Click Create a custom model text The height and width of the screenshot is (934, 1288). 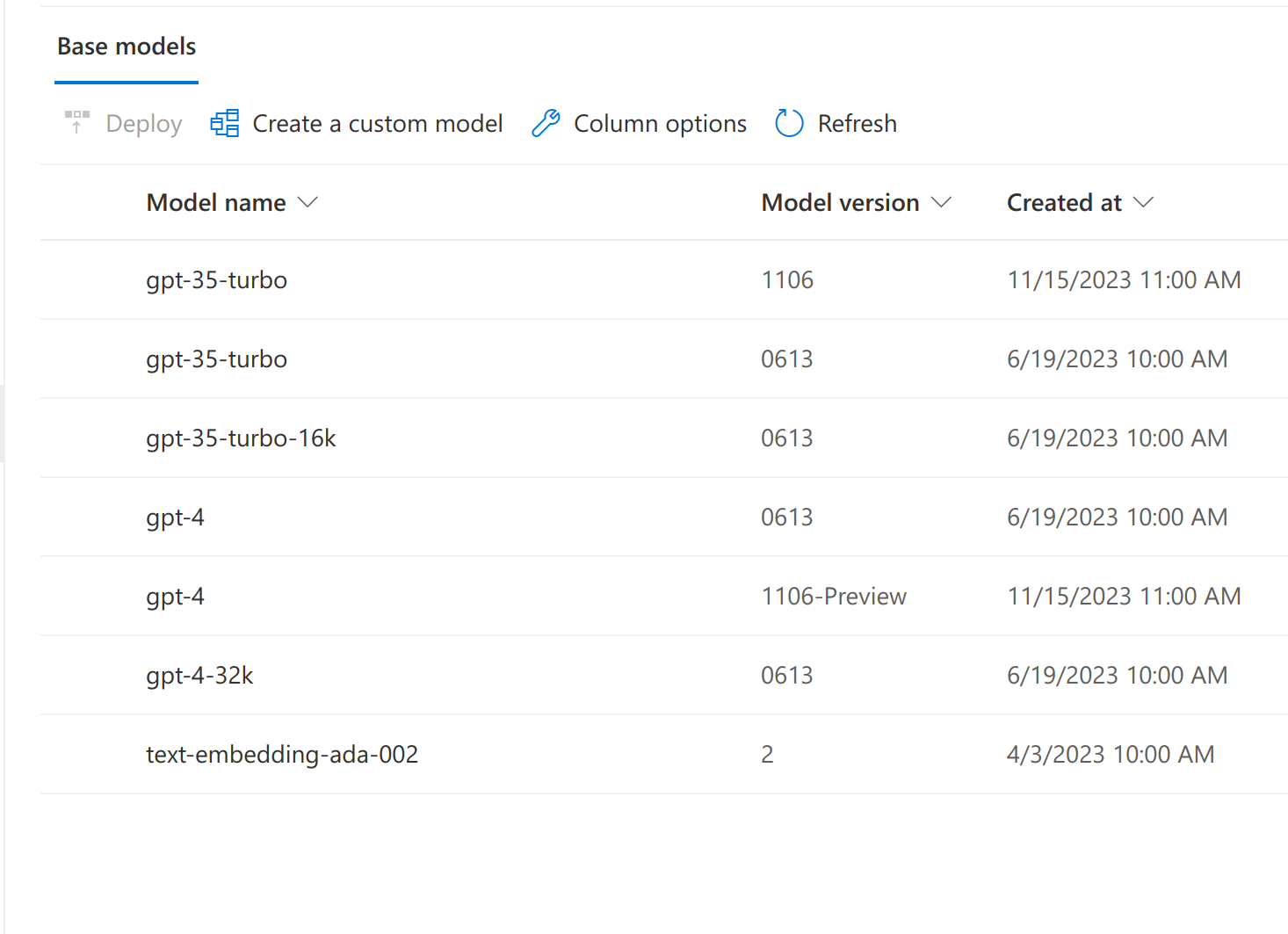(378, 124)
